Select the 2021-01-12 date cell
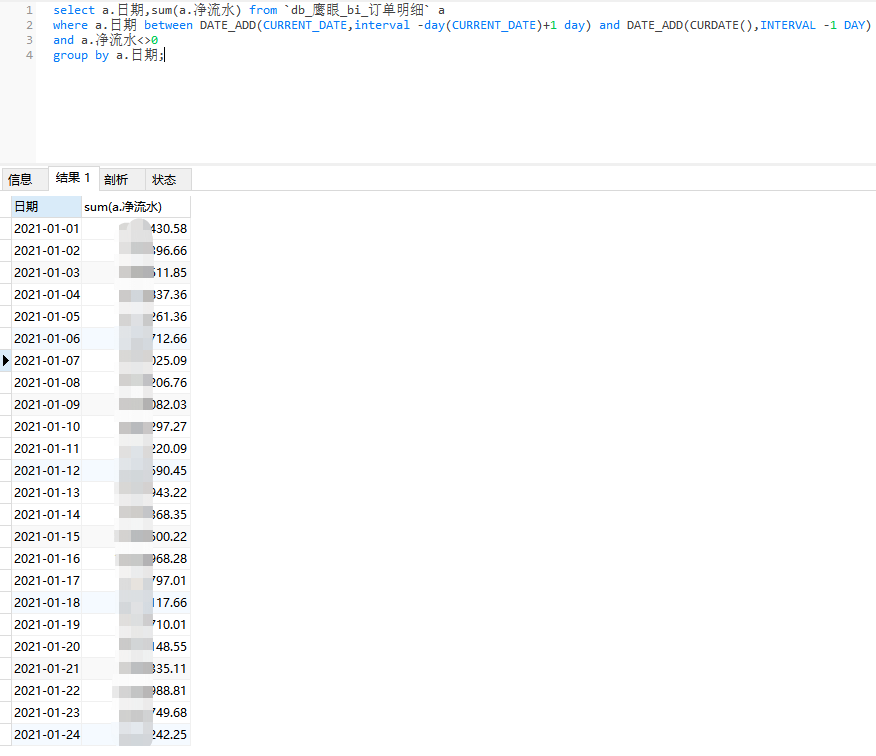This screenshot has width=876, height=756. (x=46, y=470)
